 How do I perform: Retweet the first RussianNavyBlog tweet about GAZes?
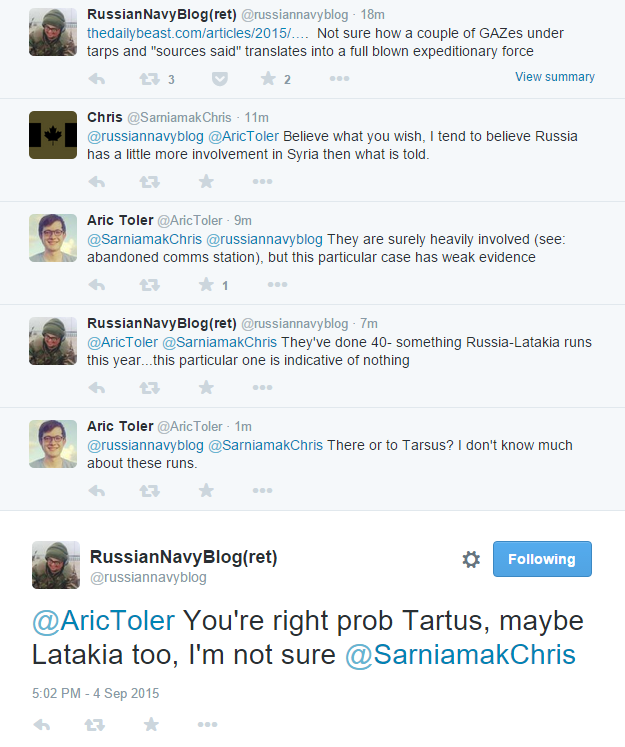click(150, 78)
